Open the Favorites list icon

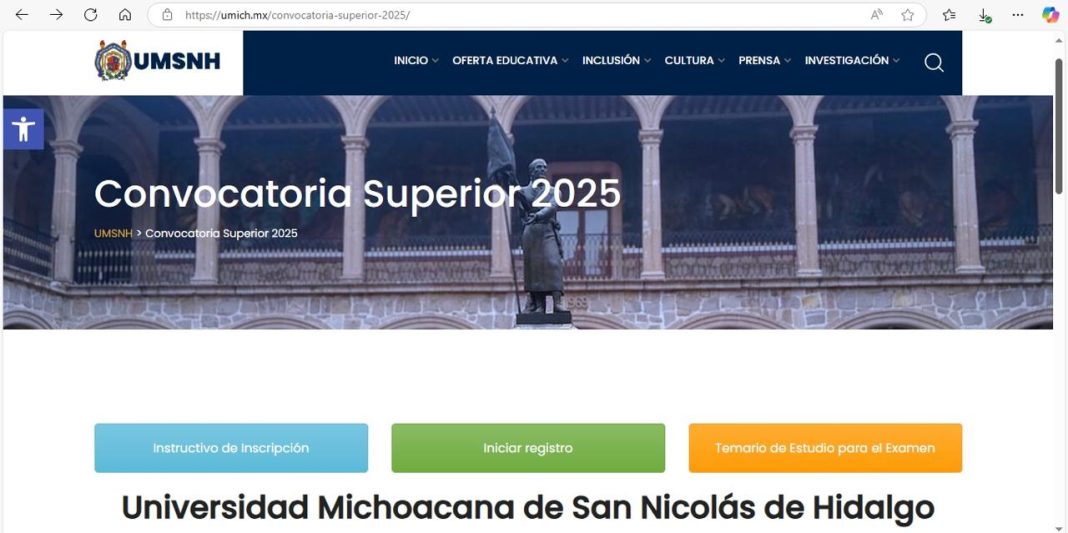click(949, 14)
